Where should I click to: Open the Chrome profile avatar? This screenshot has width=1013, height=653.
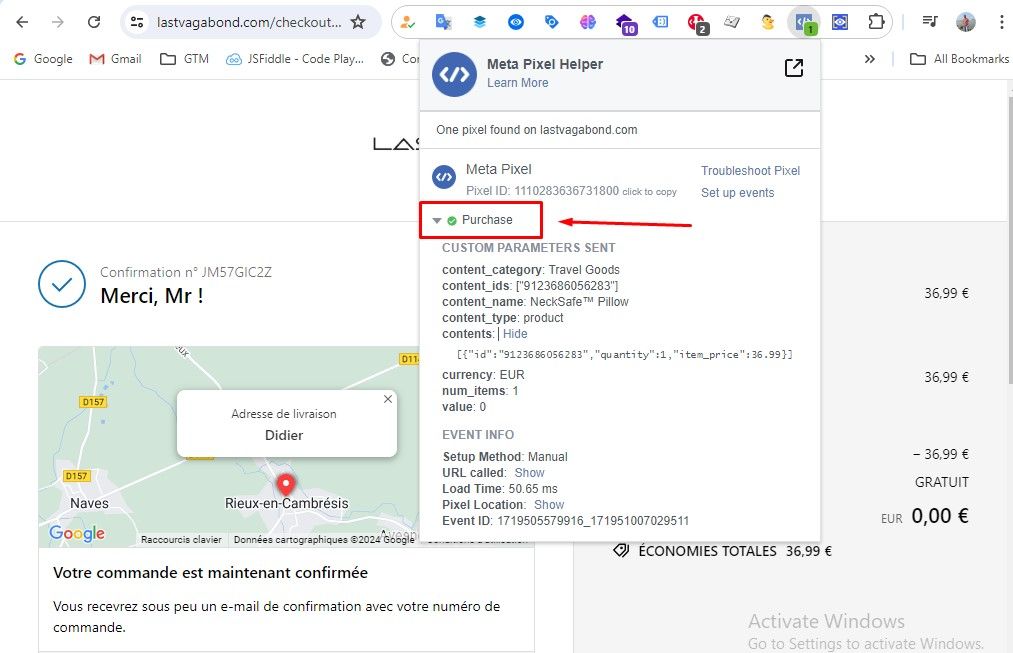[966, 22]
